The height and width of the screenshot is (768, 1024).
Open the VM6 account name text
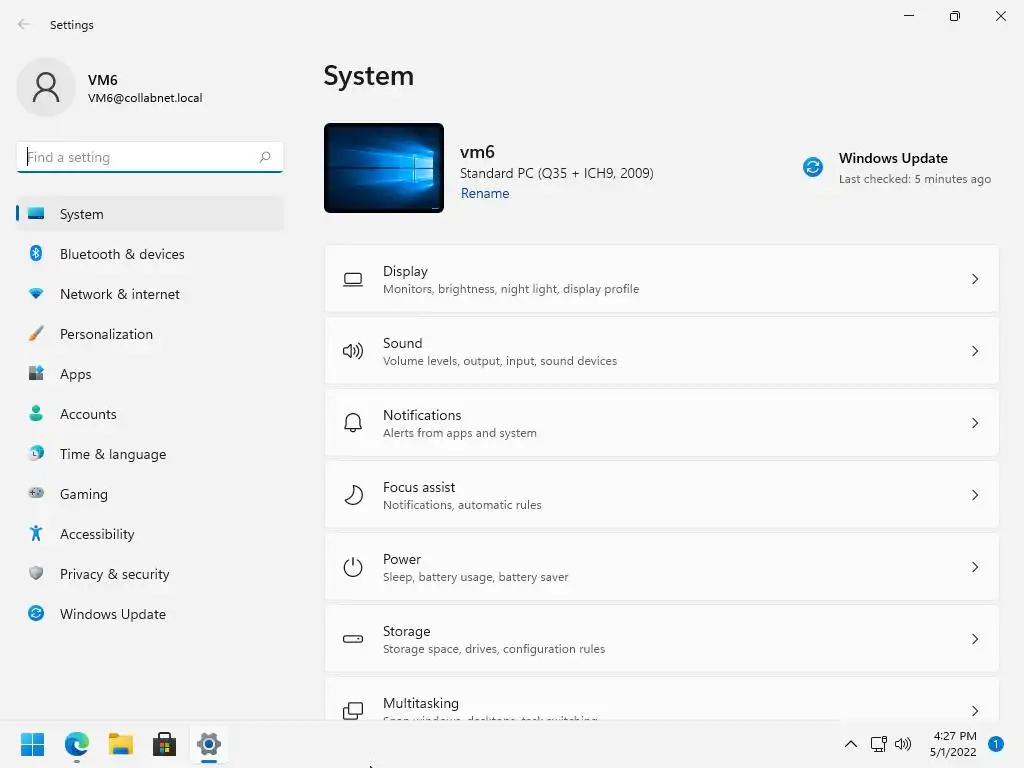(103, 80)
